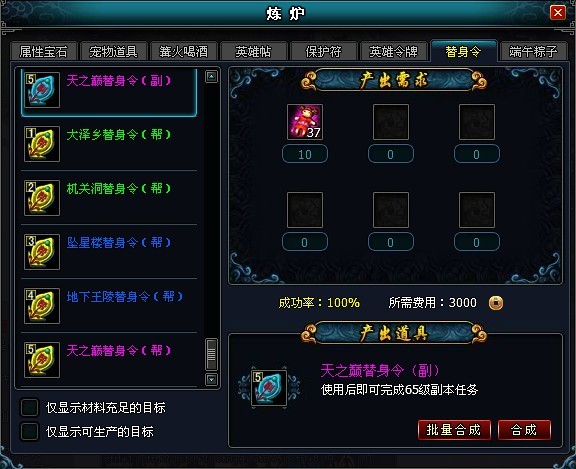Click the 批量合成 button
This screenshot has width=576, height=469.
pyautogui.click(x=454, y=430)
